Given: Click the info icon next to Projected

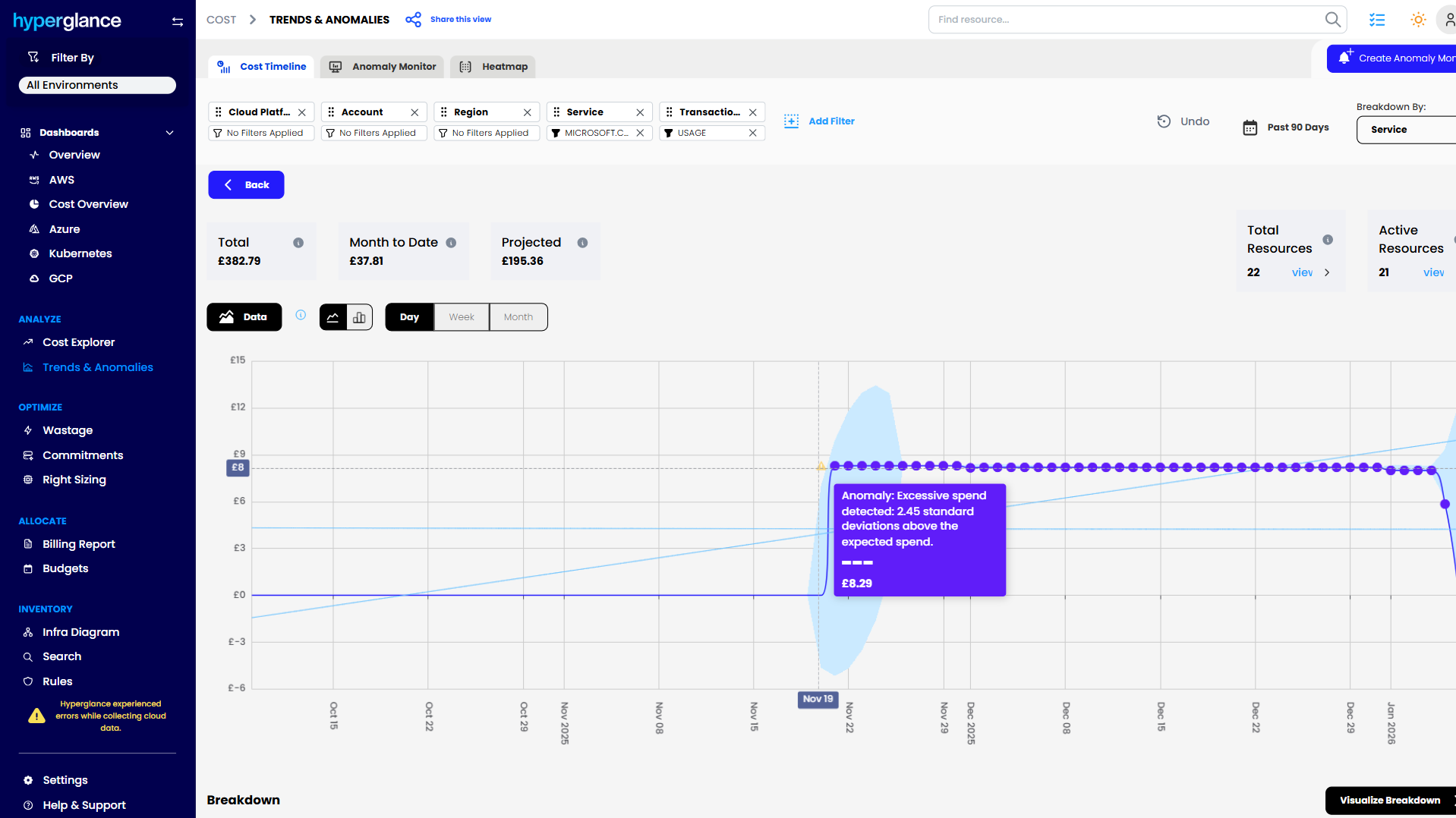Looking at the screenshot, I should point(582,243).
